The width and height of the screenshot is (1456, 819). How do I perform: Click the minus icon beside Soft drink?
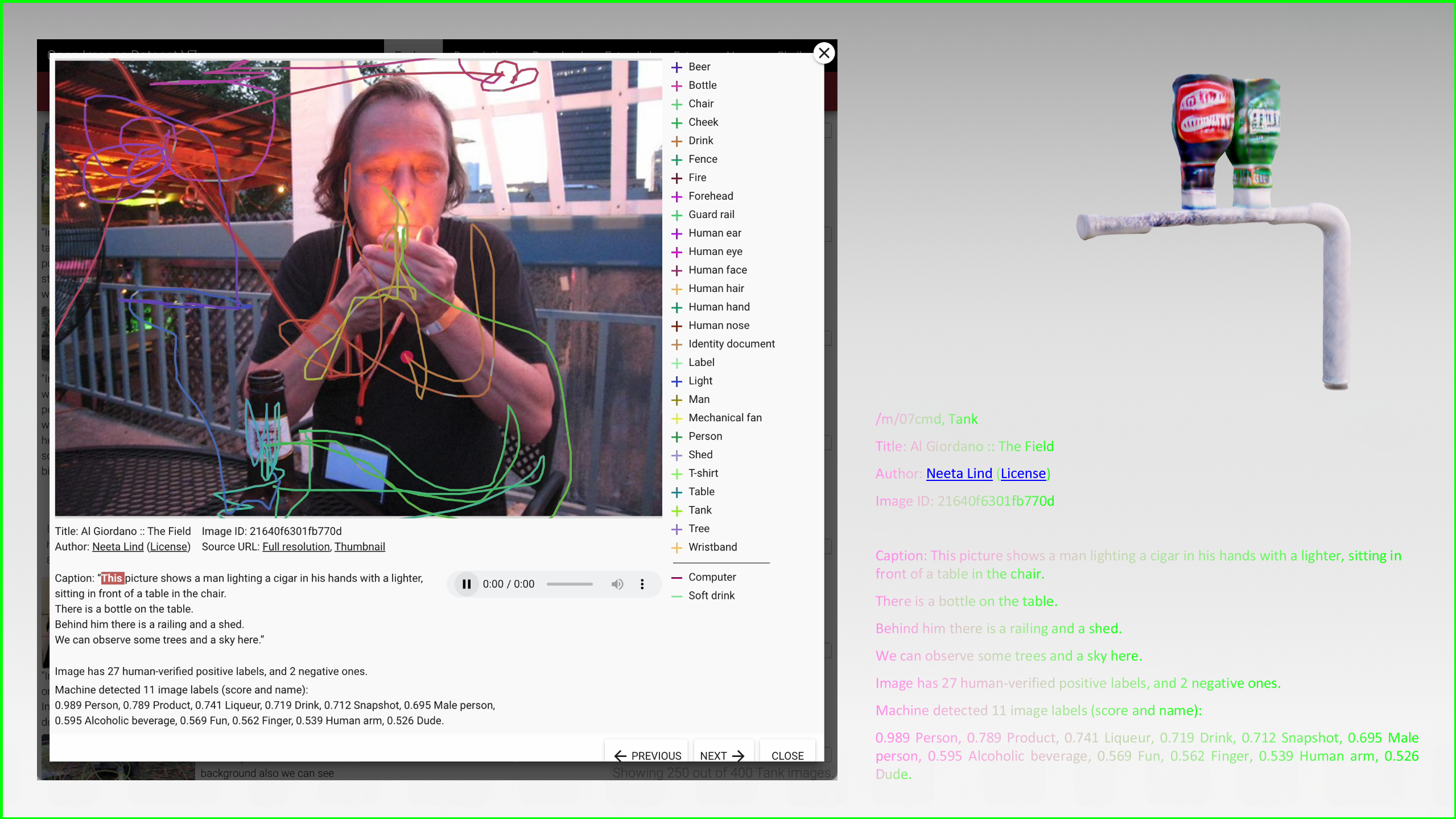point(677,596)
